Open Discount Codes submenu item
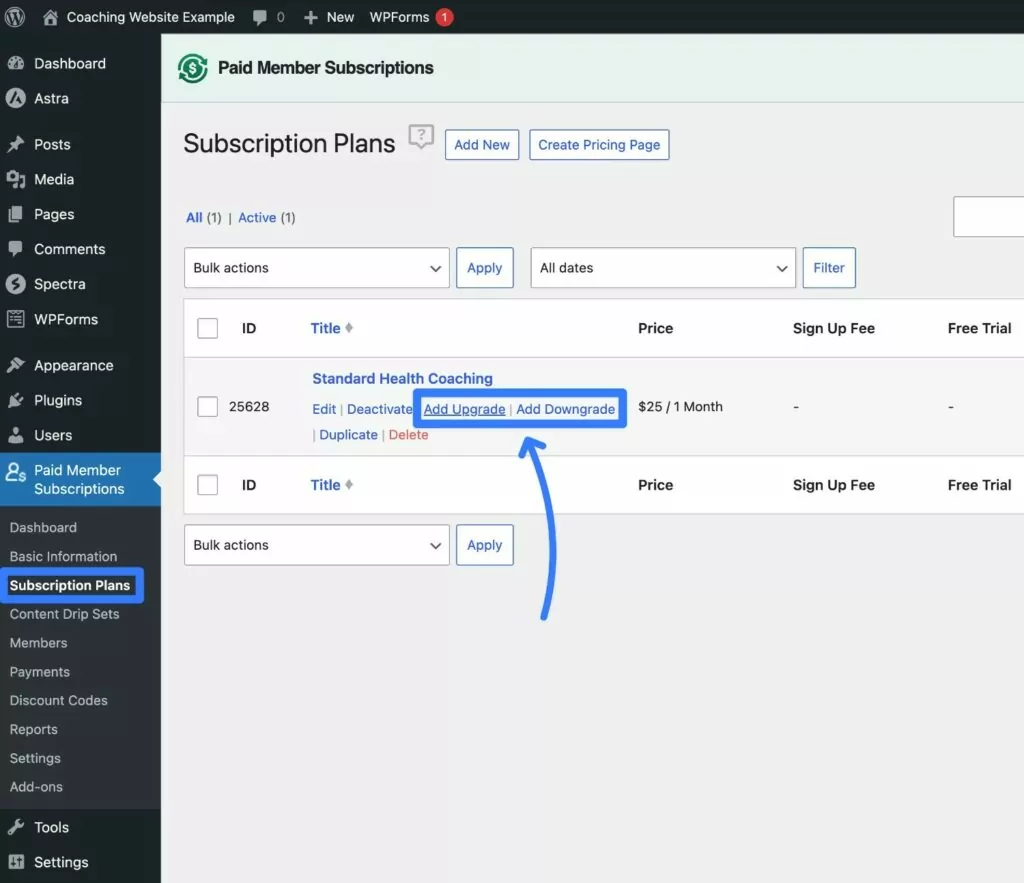This screenshot has height=883, width=1024. [x=59, y=700]
